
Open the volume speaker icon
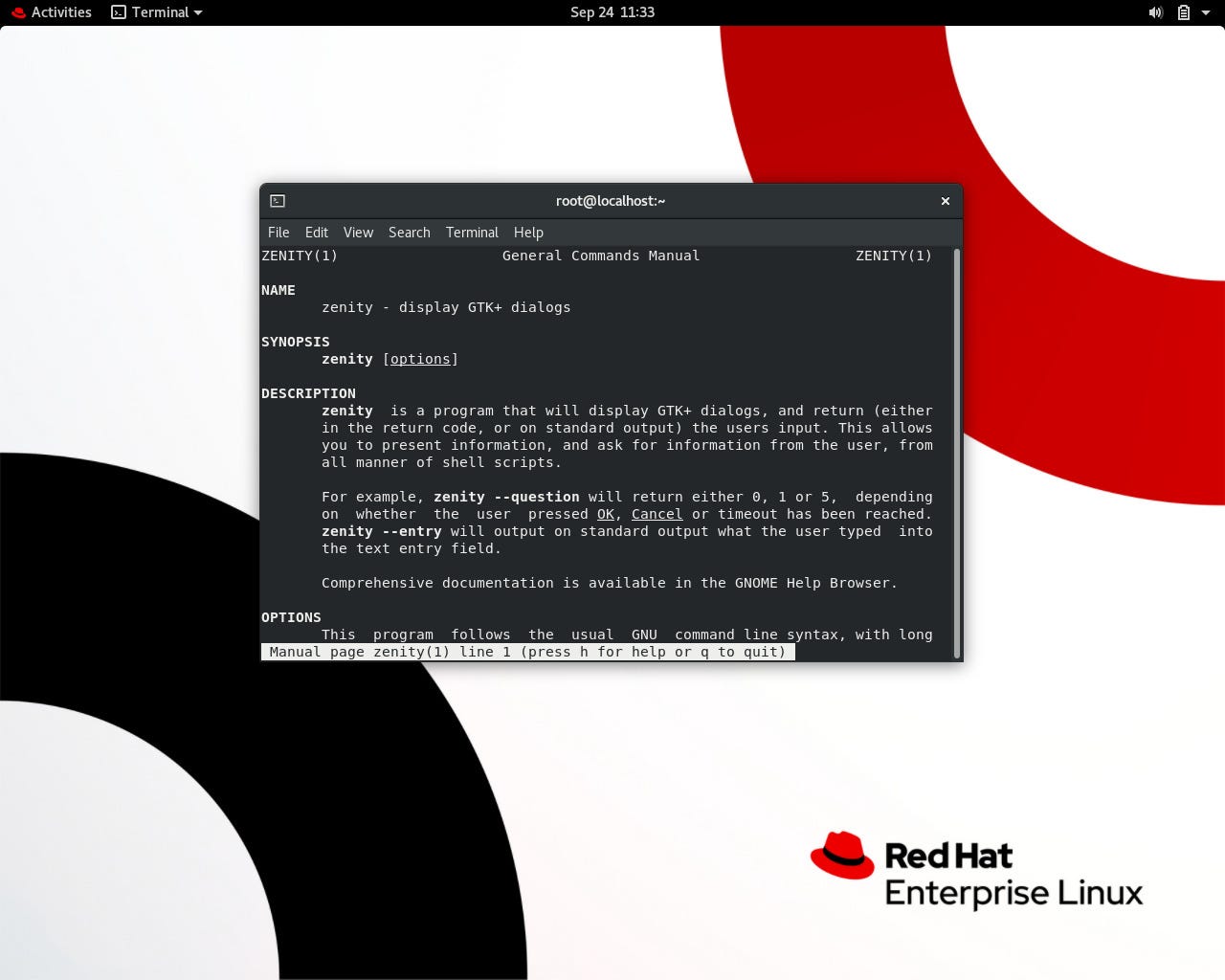coord(1155,12)
